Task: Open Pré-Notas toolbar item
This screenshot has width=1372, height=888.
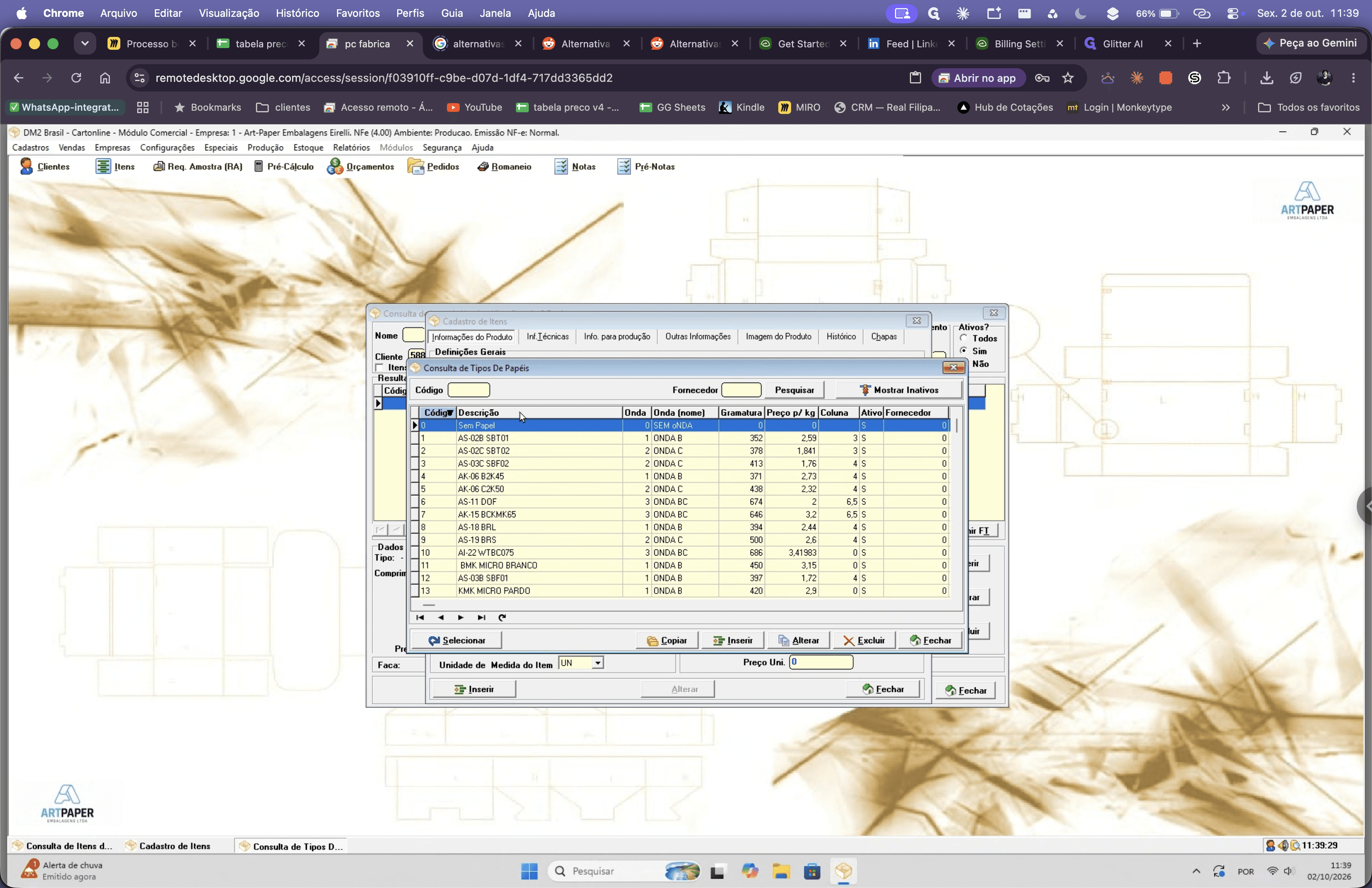Action: click(x=645, y=166)
